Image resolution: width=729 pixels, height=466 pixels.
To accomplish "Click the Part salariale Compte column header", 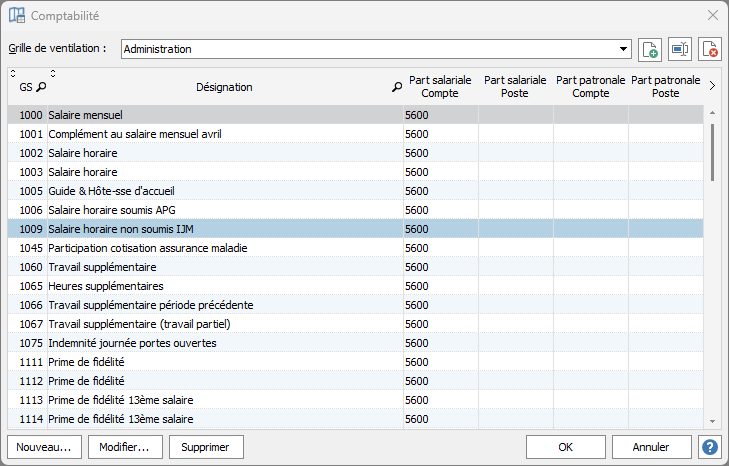I will 440,86.
